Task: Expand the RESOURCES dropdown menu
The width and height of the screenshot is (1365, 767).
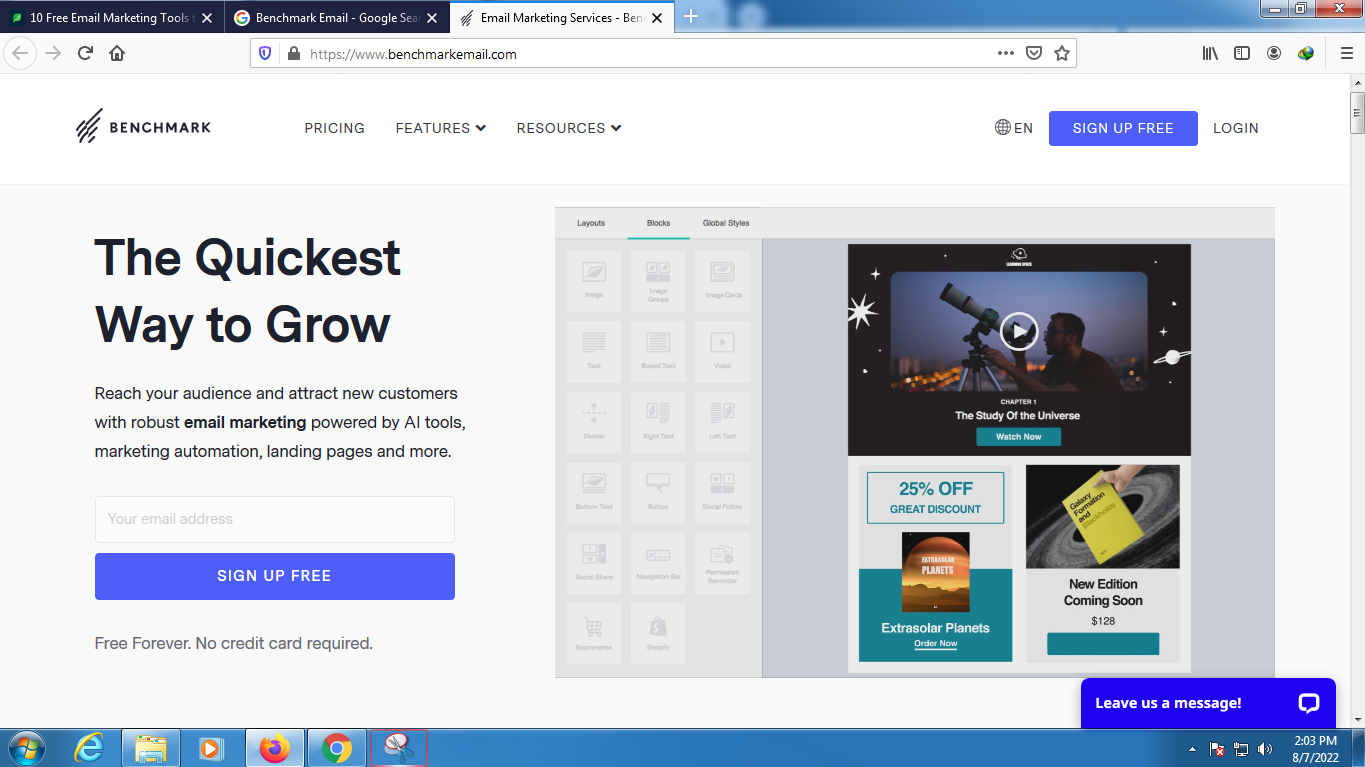Action: click(x=569, y=128)
